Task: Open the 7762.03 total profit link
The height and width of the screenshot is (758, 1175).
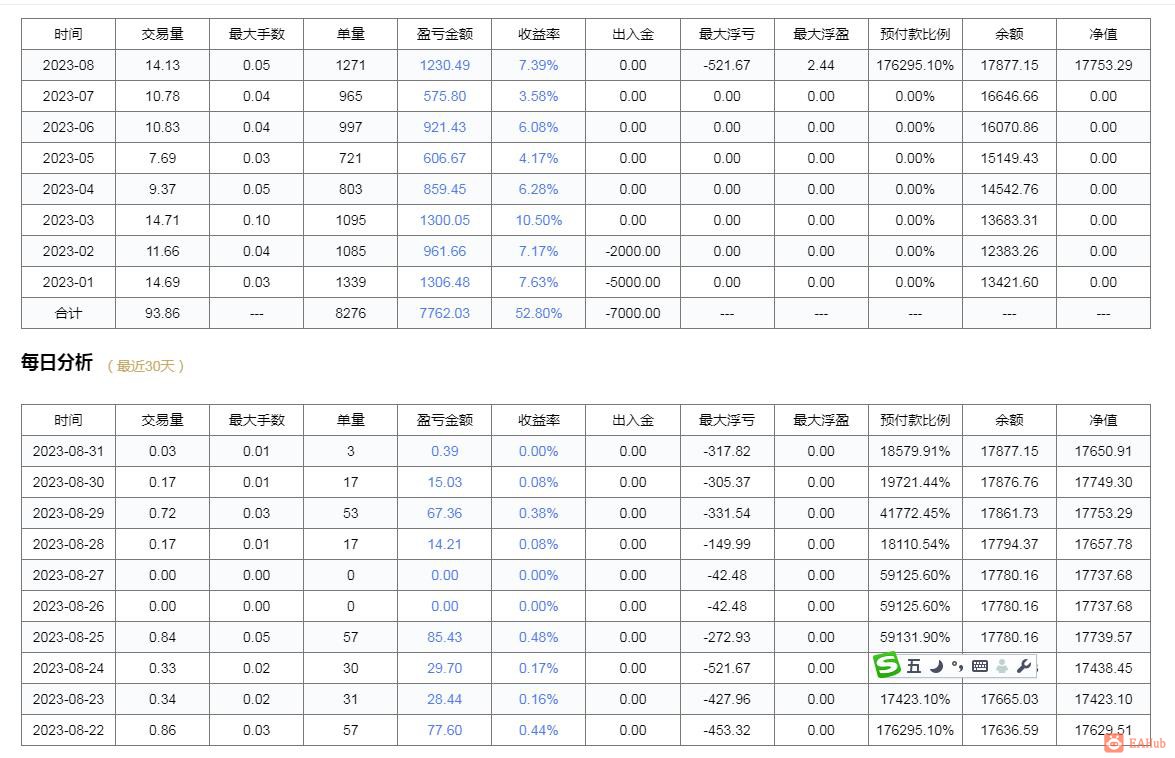Action: point(444,313)
